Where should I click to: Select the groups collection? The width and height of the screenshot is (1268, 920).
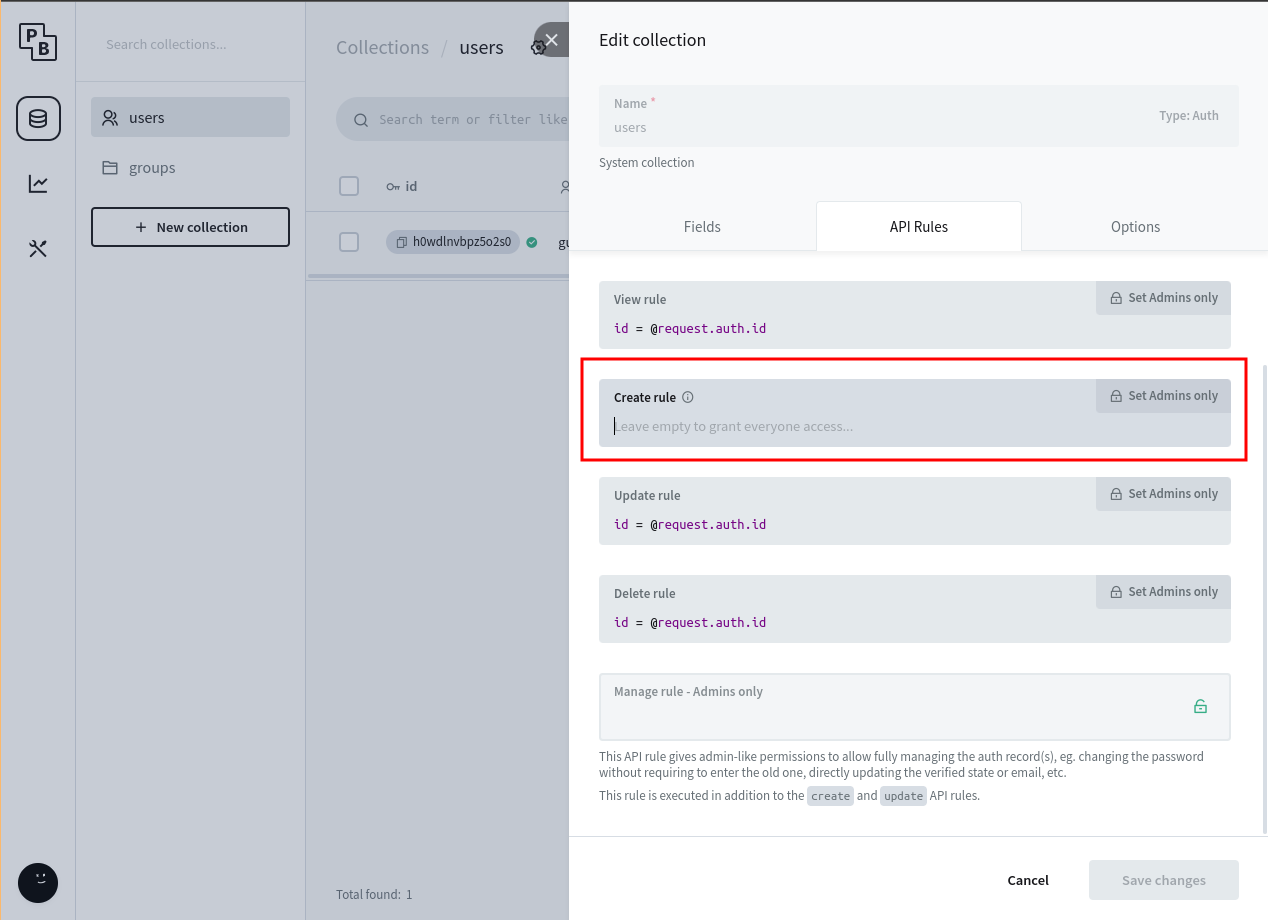(x=152, y=168)
